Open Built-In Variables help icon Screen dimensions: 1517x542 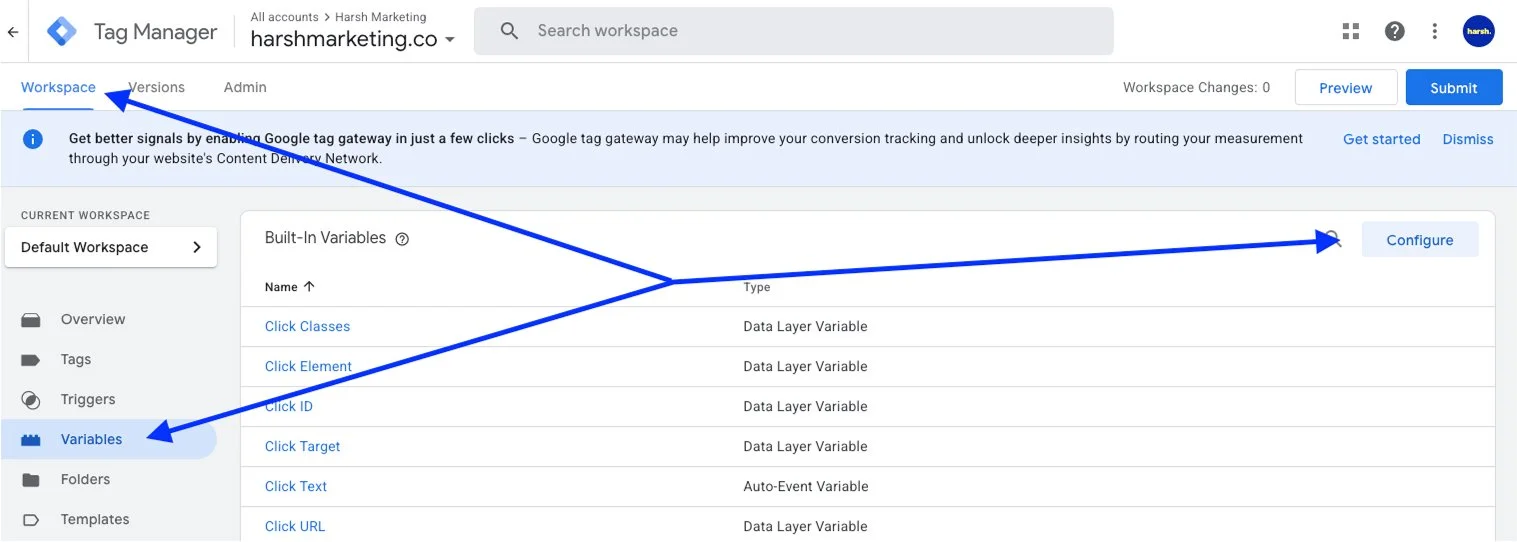click(402, 239)
